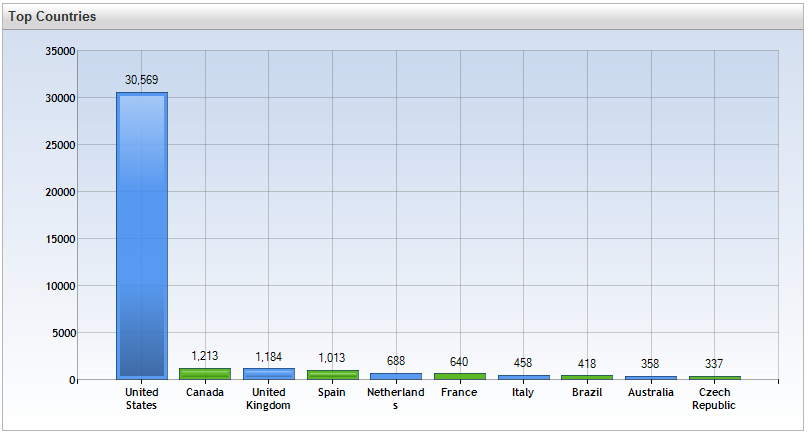
Task: Click the 30,569 value label
Action: [142, 80]
